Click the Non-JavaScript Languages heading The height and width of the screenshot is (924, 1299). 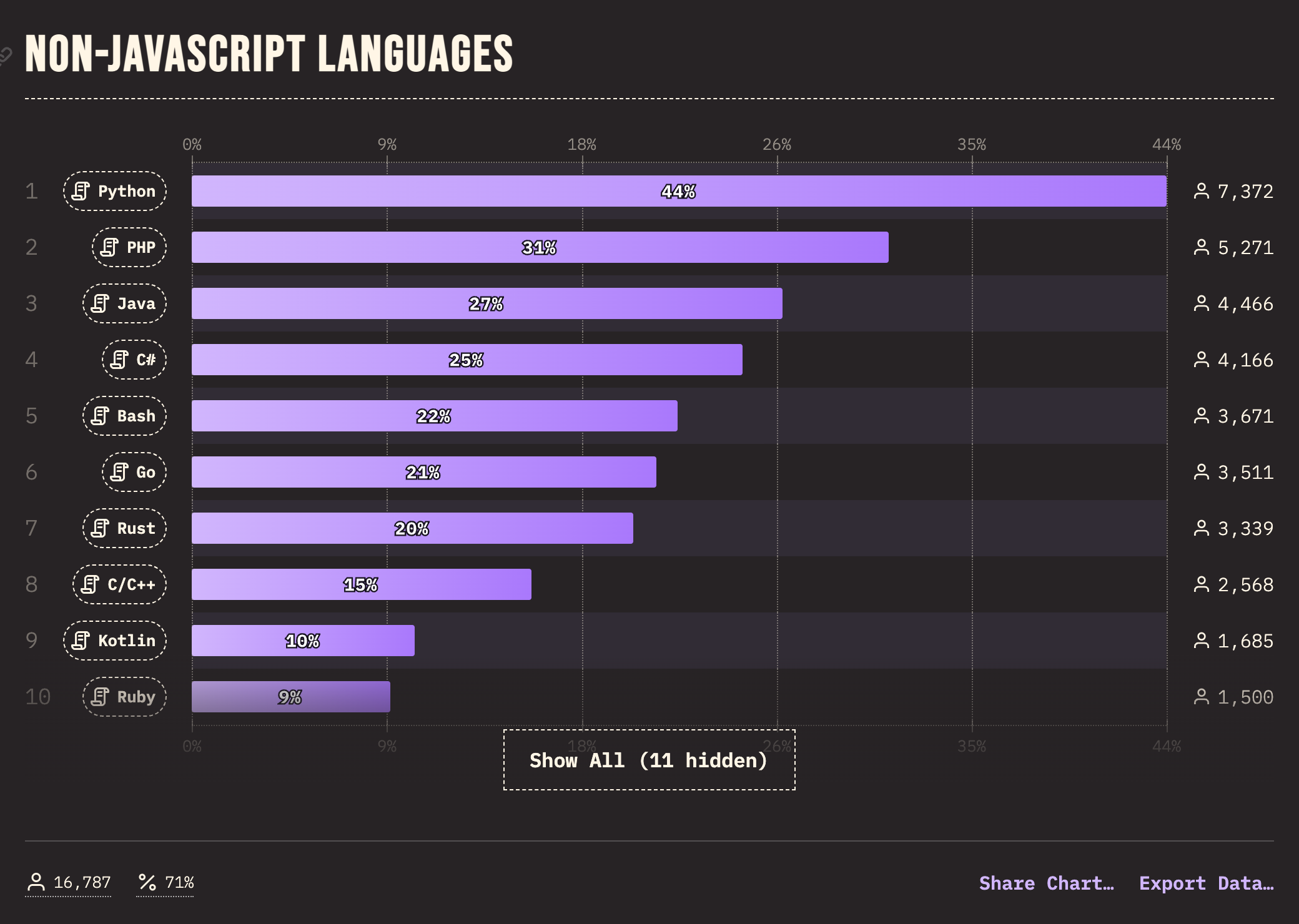[269, 54]
